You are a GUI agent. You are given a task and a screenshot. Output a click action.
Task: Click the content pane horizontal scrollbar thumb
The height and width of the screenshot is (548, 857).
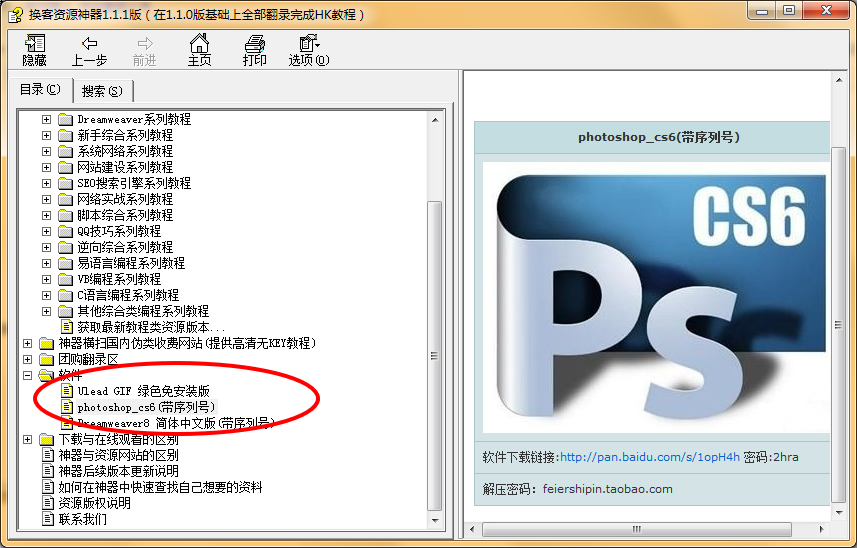(x=637, y=529)
